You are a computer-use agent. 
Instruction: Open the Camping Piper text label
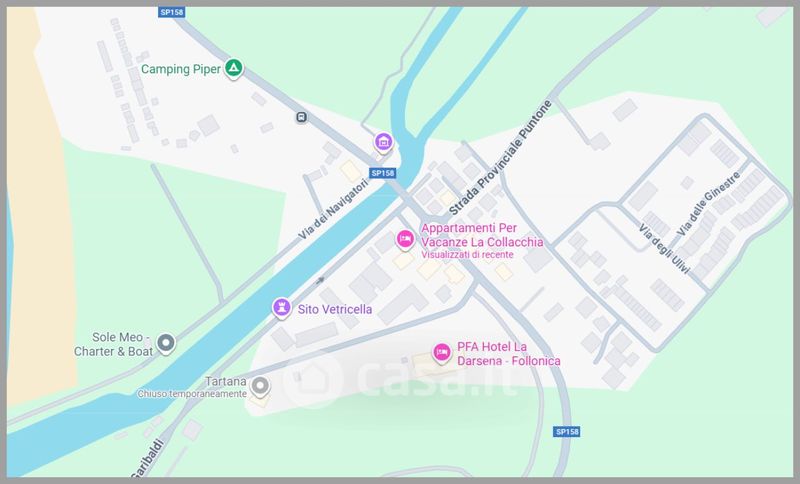click(181, 69)
